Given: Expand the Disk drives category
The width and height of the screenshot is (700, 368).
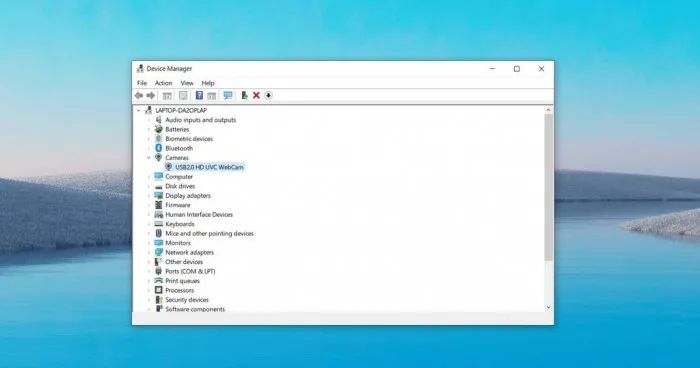Looking at the screenshot, I should (149, 186).
